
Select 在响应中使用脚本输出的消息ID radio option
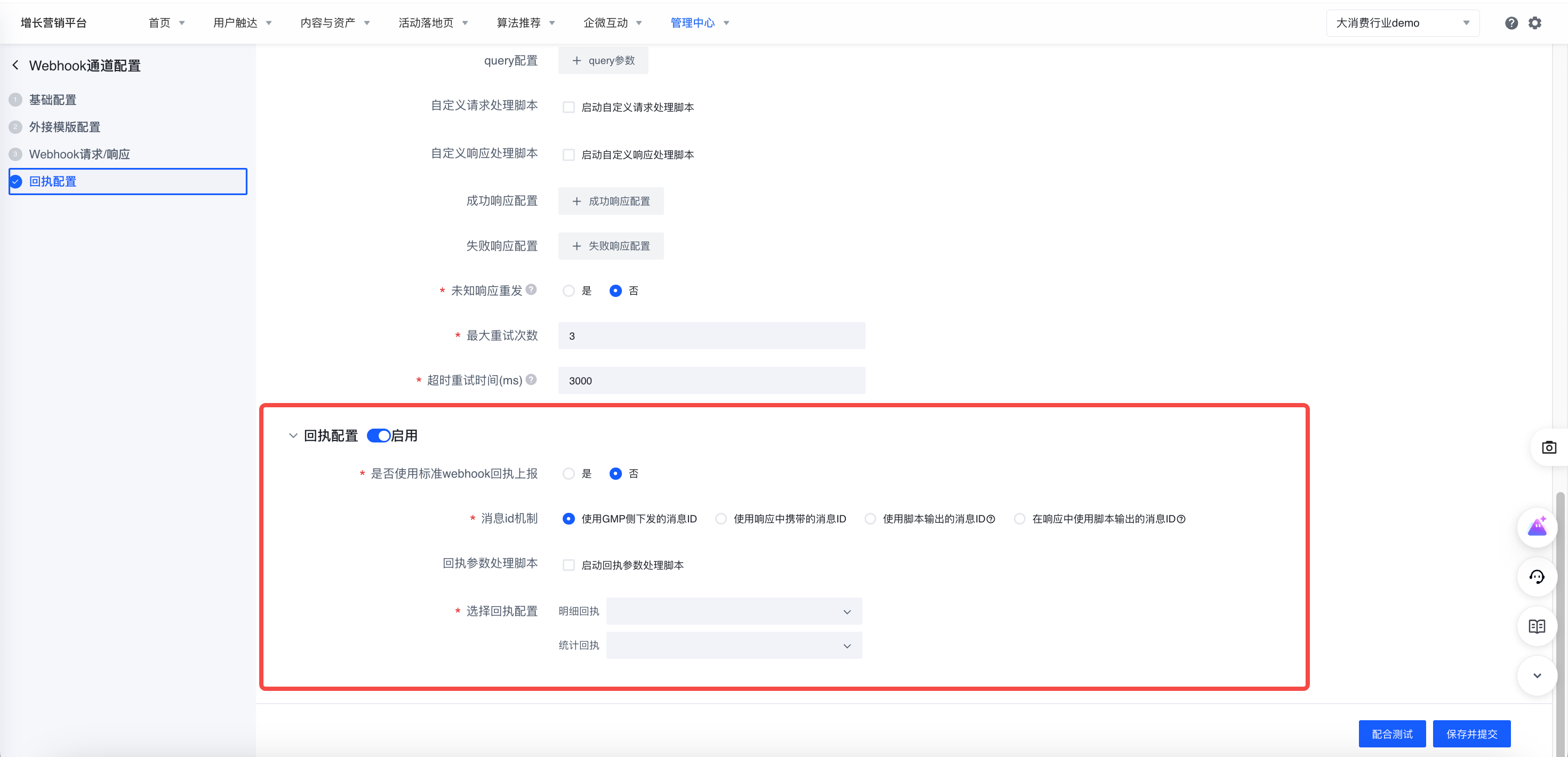click(x=1020, y=519)
